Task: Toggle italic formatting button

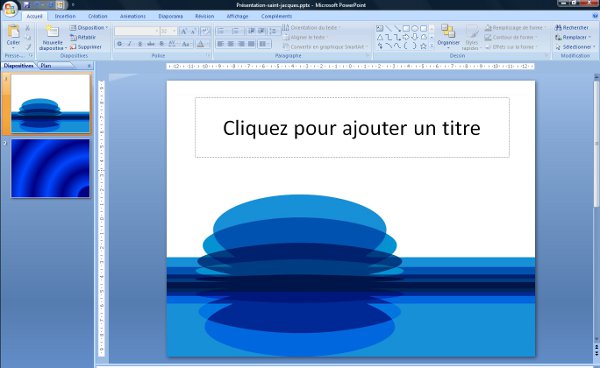Action: point(129,44)
